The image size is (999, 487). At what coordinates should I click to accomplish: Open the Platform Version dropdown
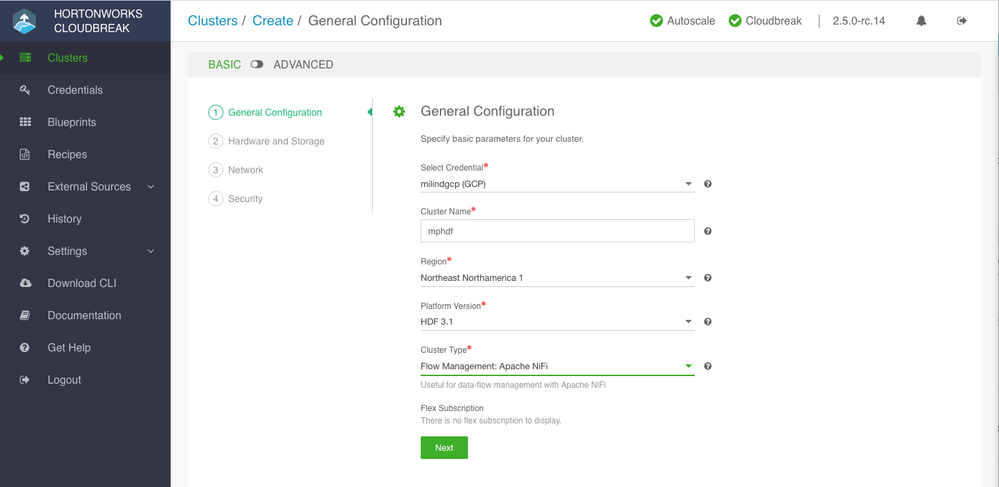pyautogui.click(x=557, y=322)
